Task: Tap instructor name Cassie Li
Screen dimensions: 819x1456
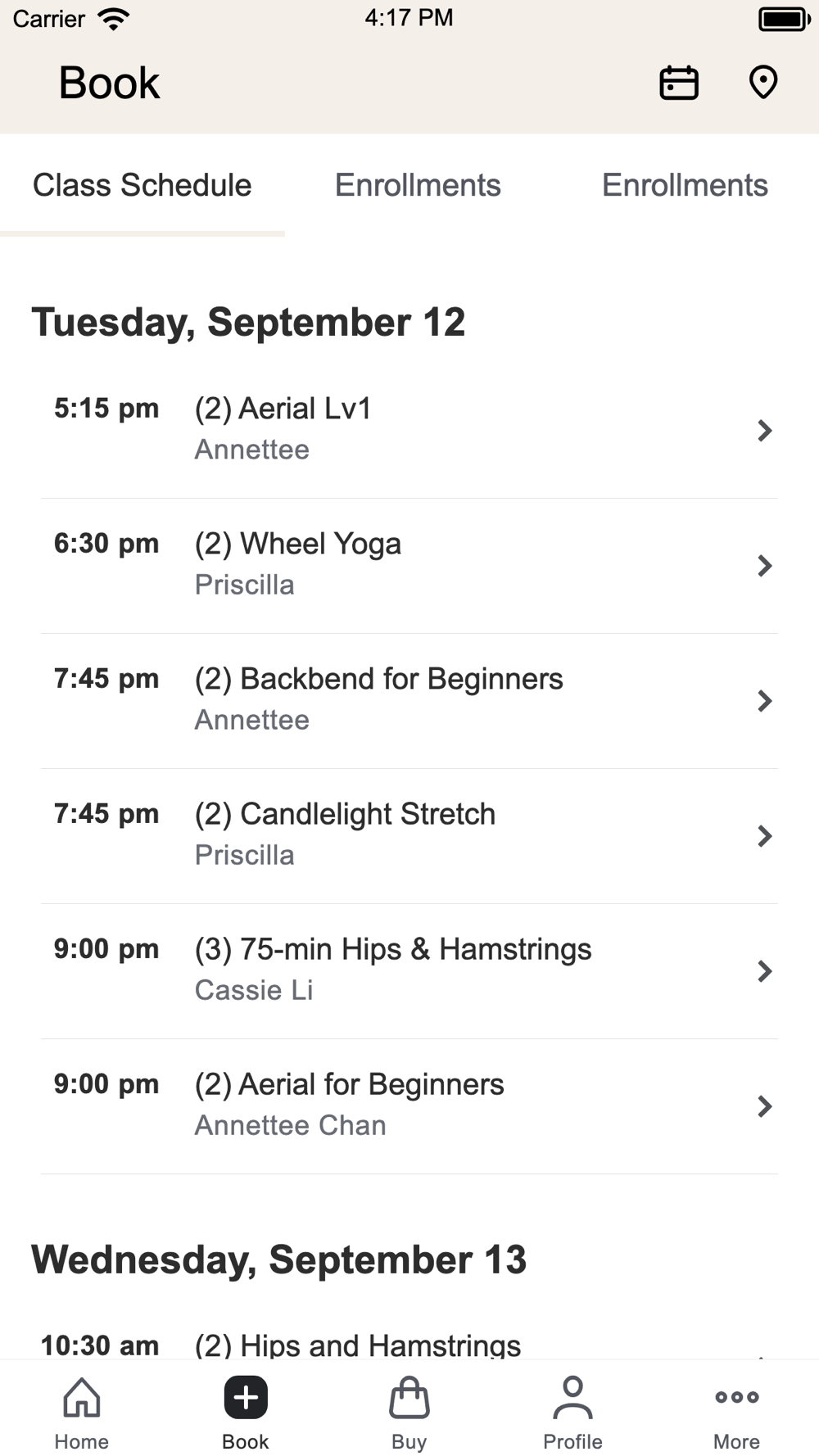Action: 254,990
